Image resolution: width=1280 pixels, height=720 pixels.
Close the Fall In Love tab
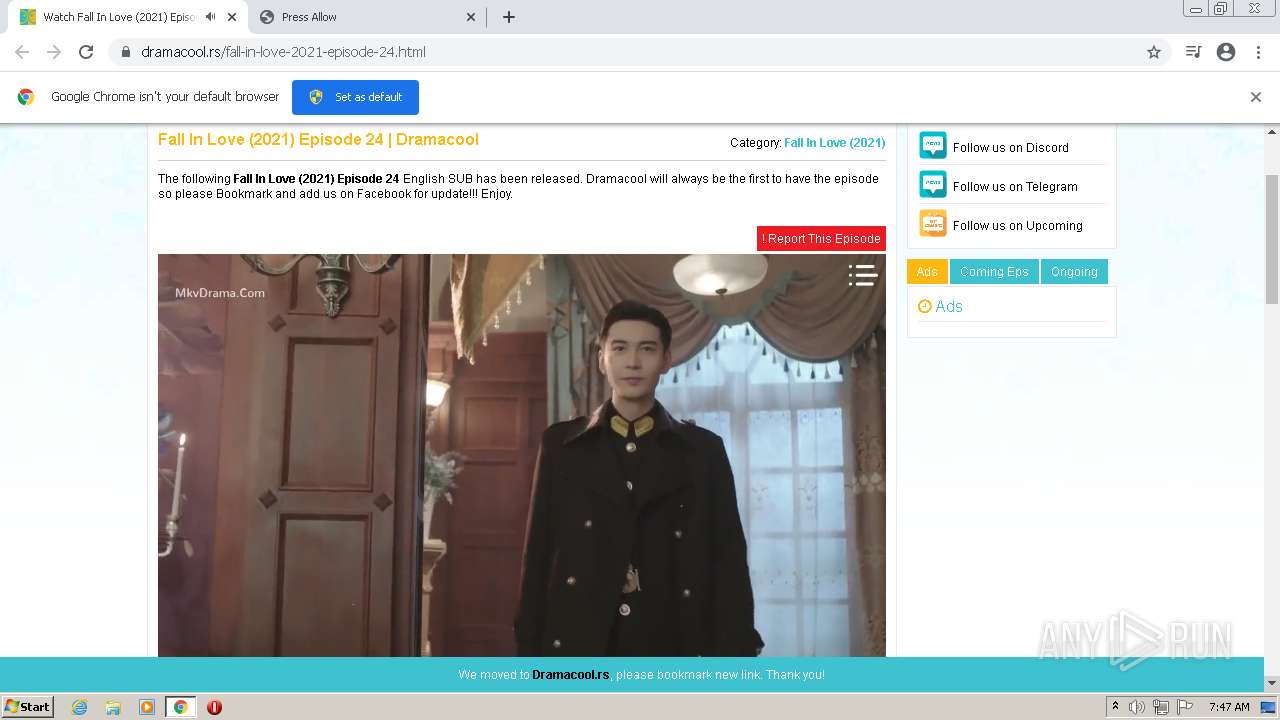(233, 17)
